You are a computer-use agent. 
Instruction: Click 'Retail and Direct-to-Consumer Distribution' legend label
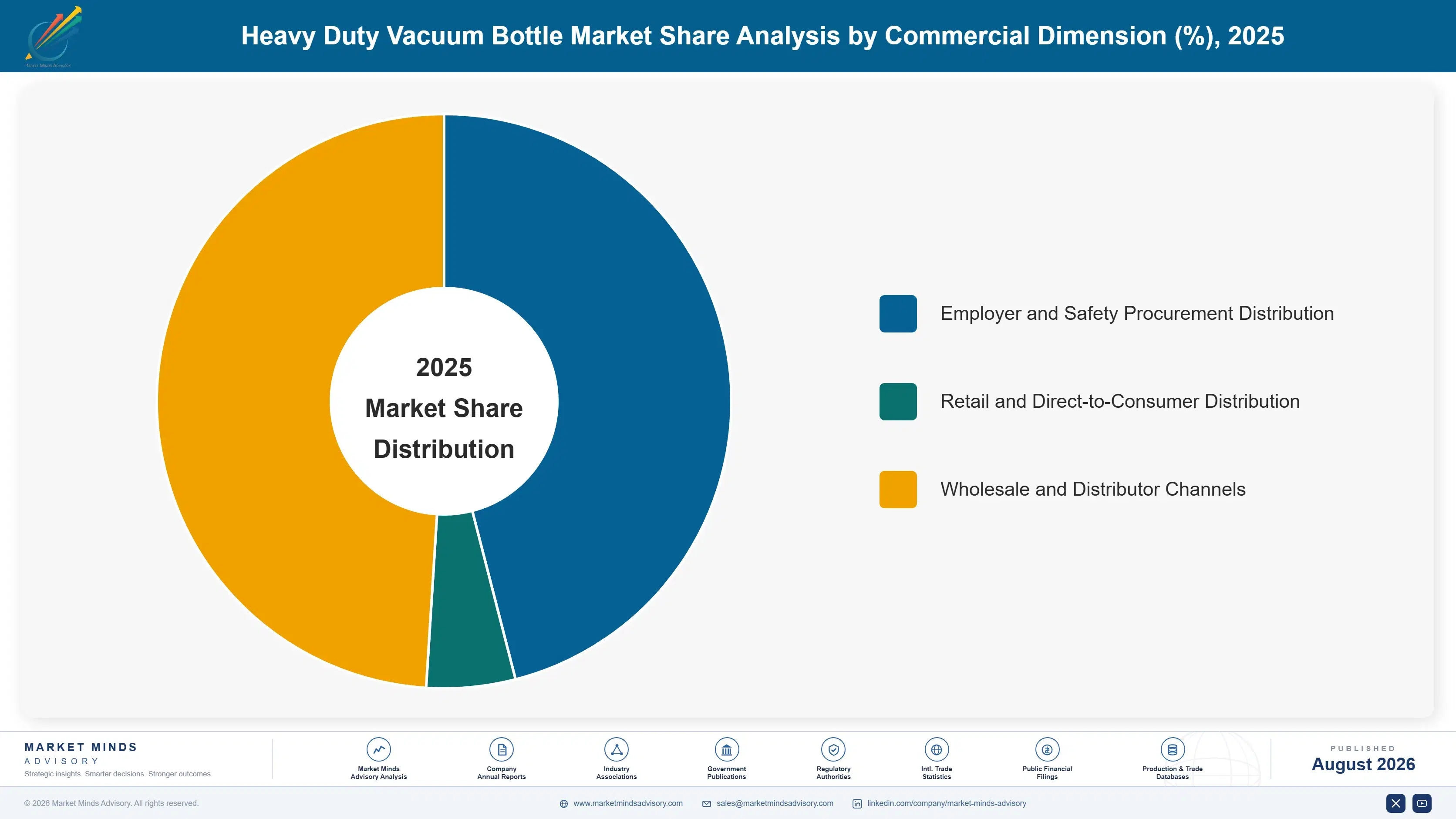tap(1120, 402)
